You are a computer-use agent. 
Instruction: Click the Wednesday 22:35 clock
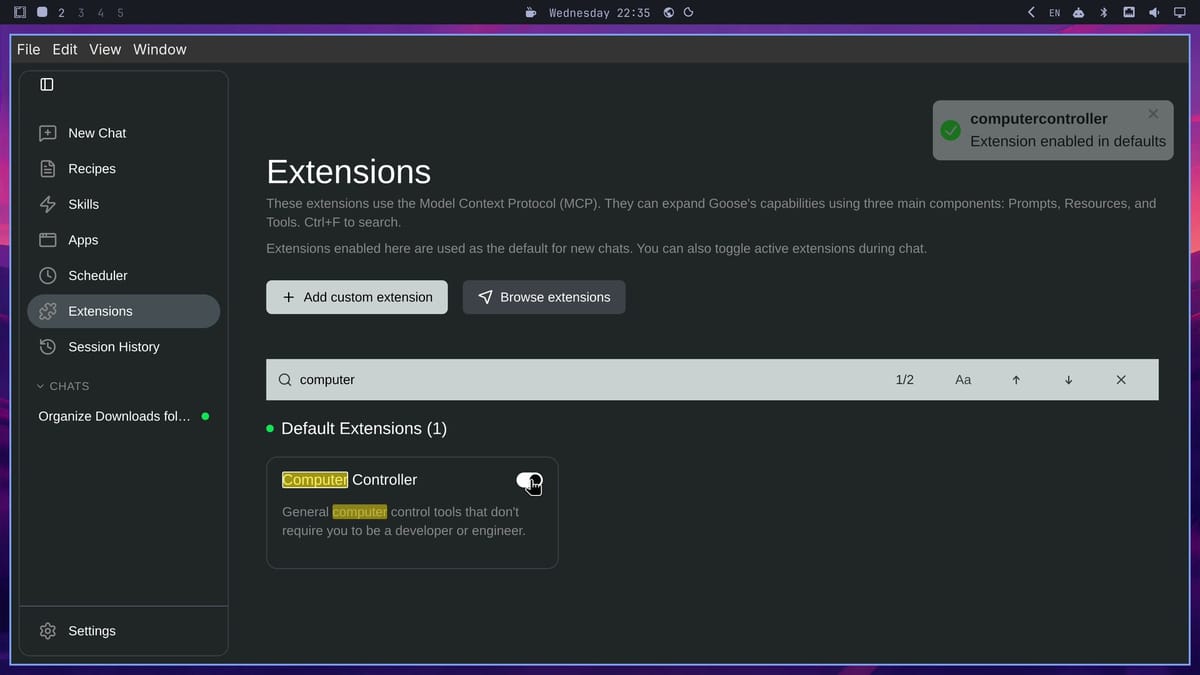[599, 13]
